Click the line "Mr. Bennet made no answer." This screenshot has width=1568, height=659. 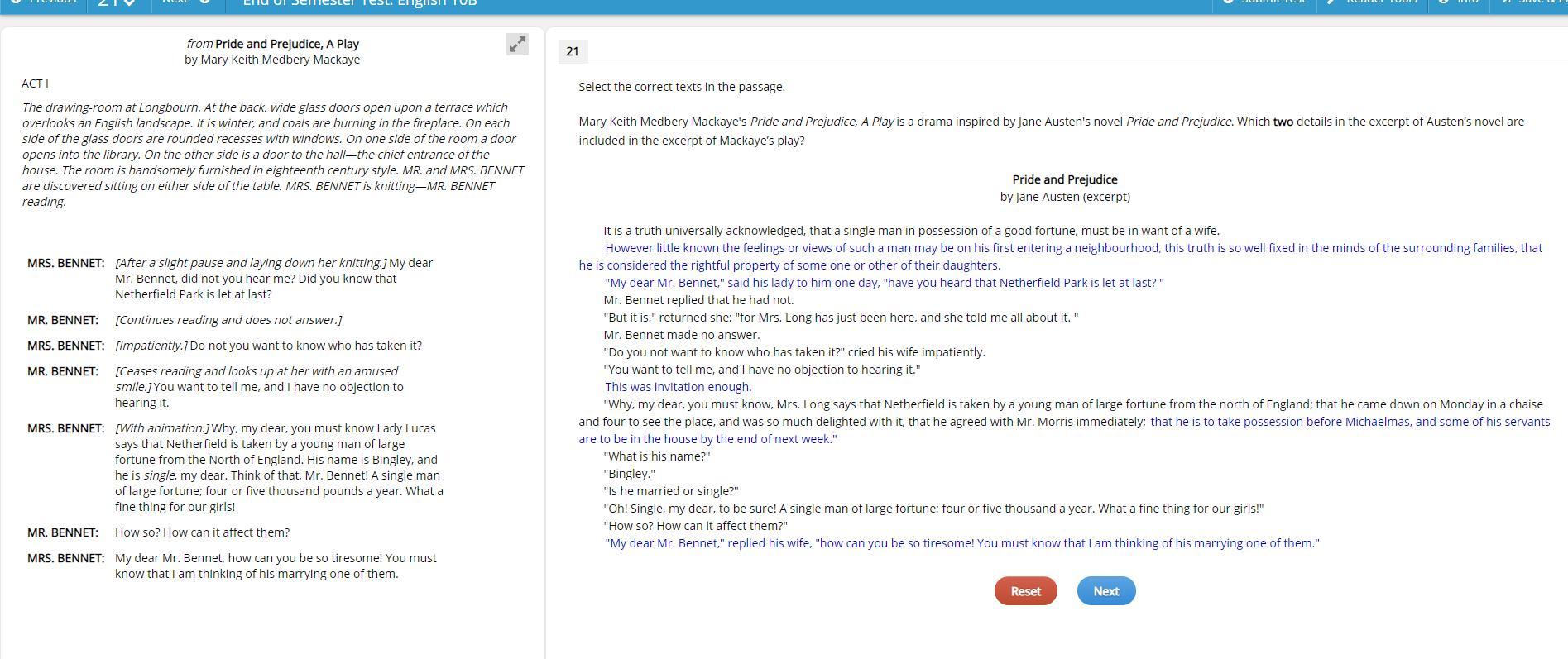[x=682, y=335]
